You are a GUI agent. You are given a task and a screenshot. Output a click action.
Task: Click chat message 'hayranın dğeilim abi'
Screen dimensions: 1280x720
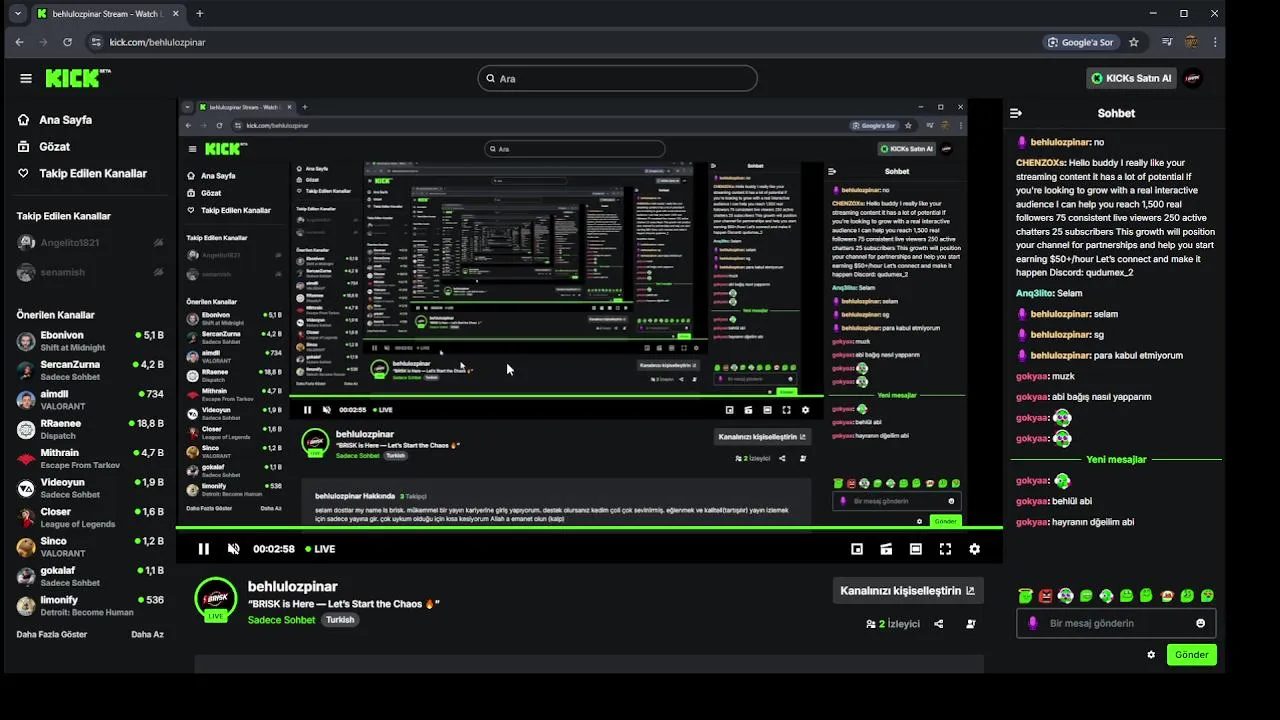click(1092, 522)
